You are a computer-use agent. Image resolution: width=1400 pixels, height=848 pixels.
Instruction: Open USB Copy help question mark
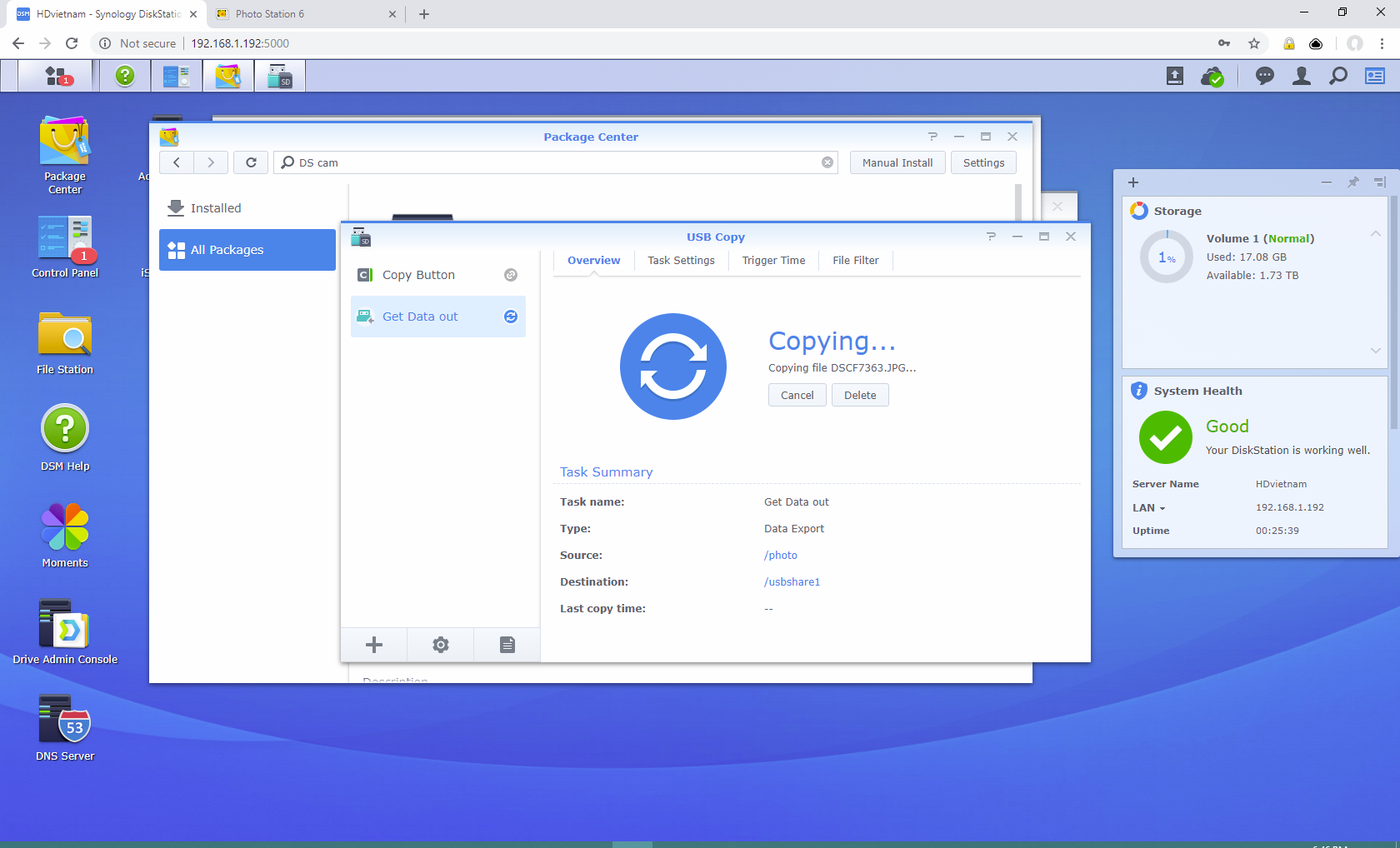(991, 237)
